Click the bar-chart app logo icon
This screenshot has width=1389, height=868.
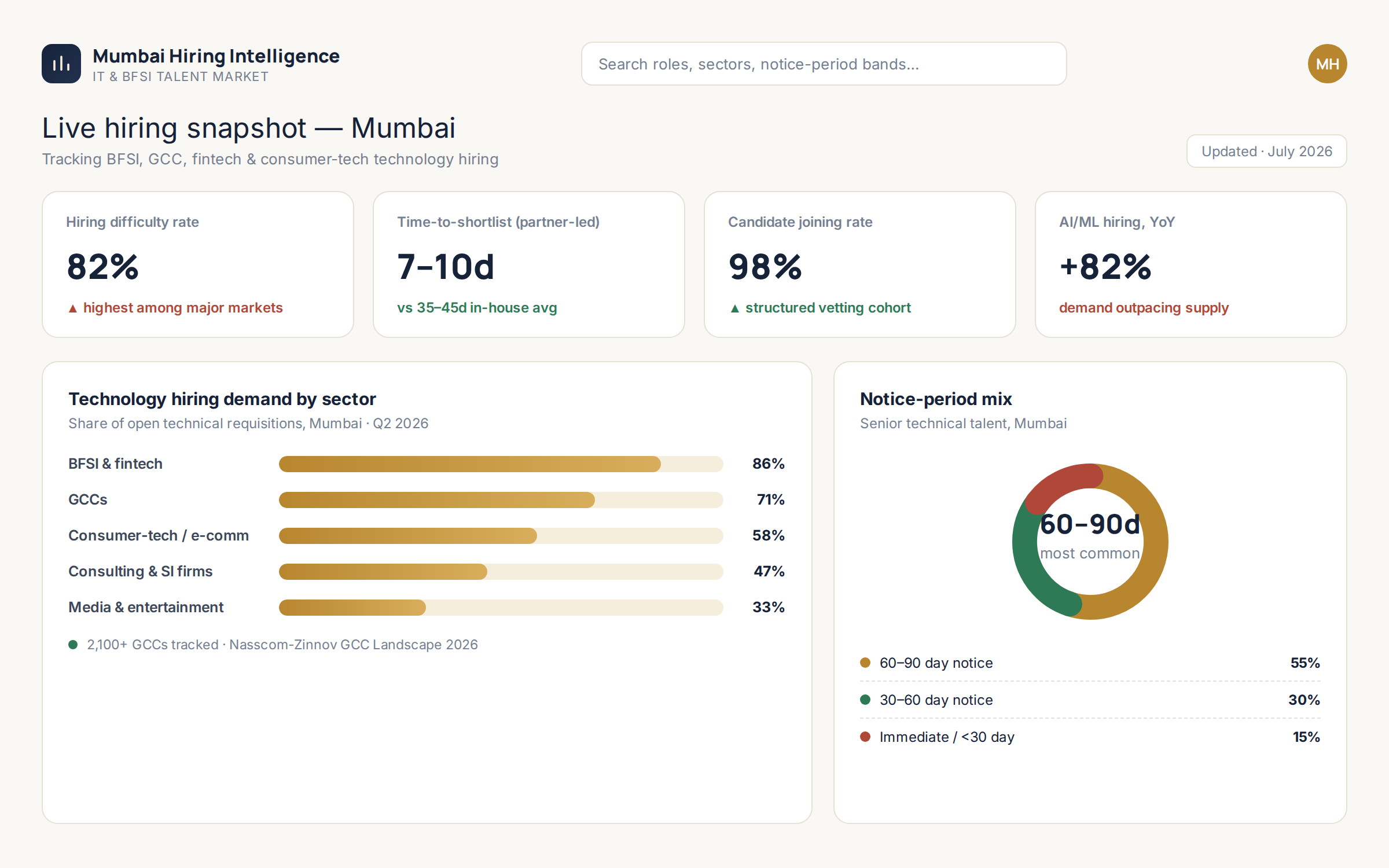(61, 64)
